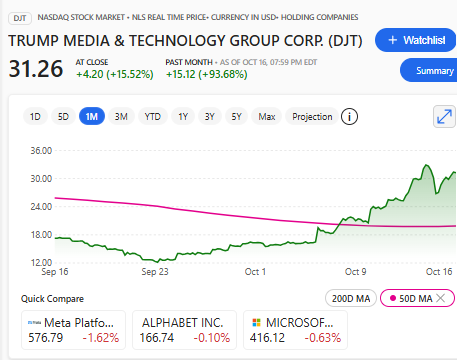
Task: Click the Microsoft logo icon
Action: tap(256, 322)
